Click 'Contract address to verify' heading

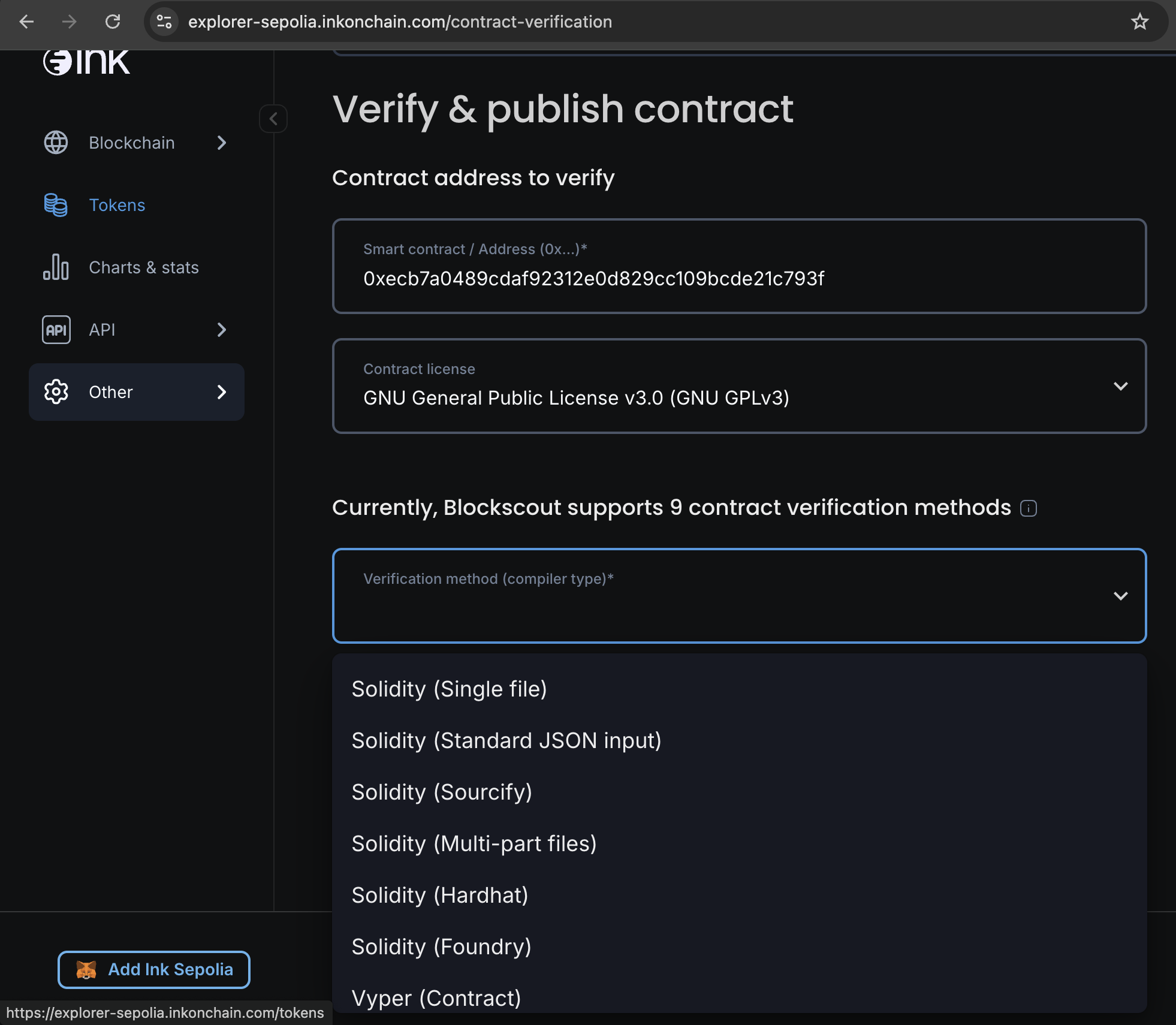pyautogui.click(x=474, y=178)
